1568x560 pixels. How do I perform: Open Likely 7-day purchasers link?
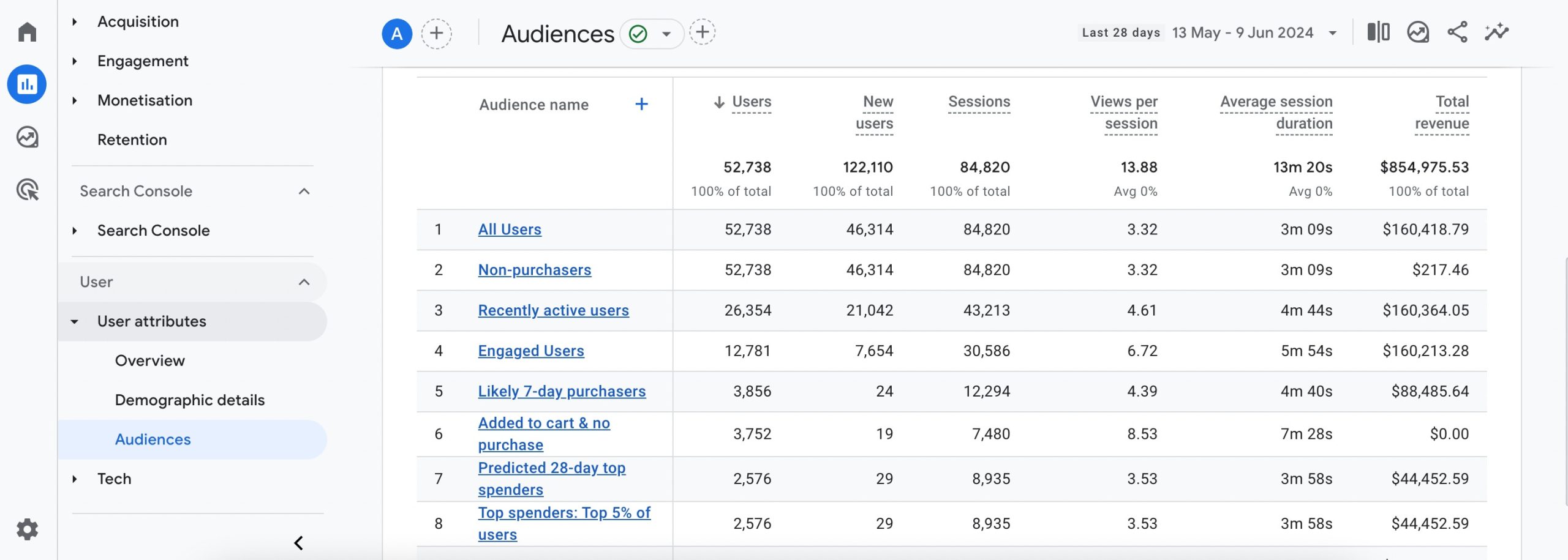pyautogui.click(x=562, y=391)
